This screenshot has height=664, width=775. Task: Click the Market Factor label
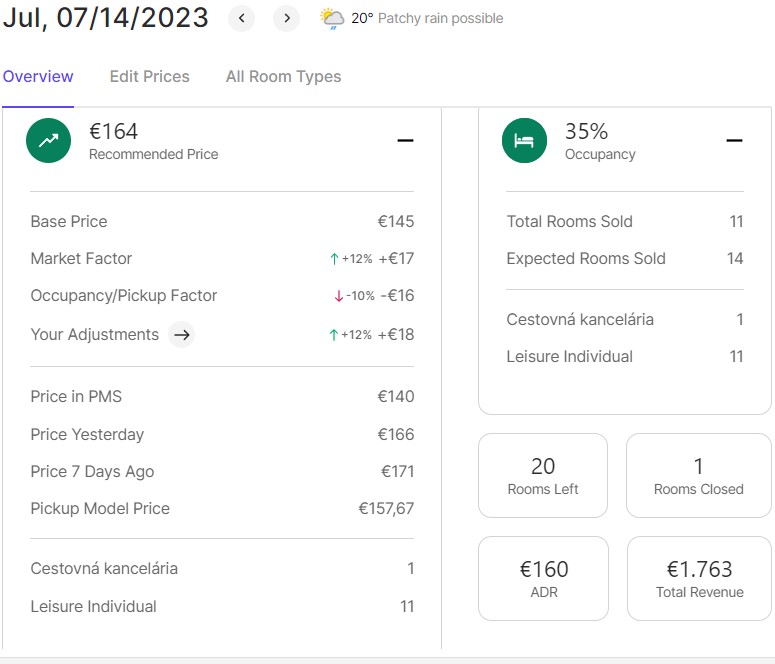81,259
